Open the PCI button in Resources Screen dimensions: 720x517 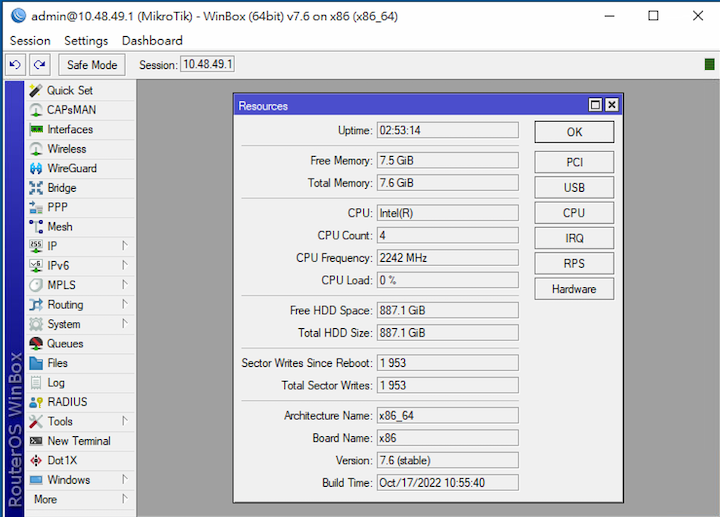[x=574, y=162]
